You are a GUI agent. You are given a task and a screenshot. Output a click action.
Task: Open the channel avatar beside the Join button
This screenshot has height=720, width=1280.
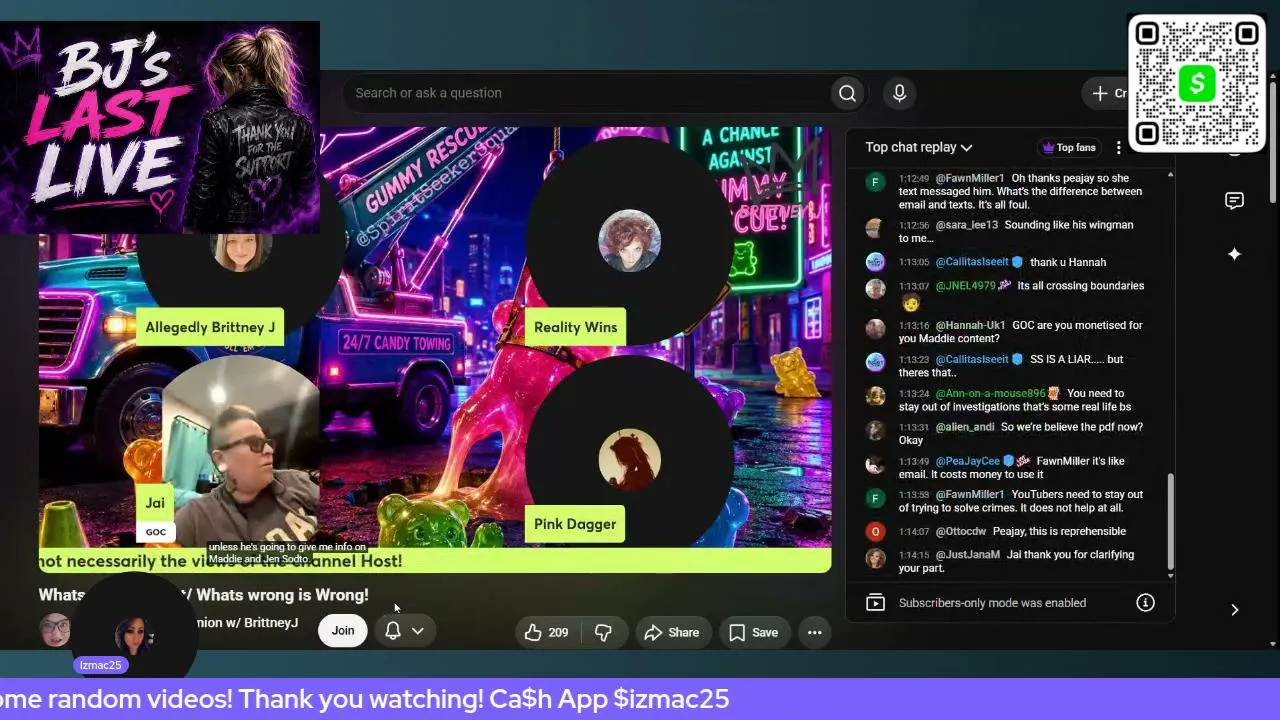(55, 631)
